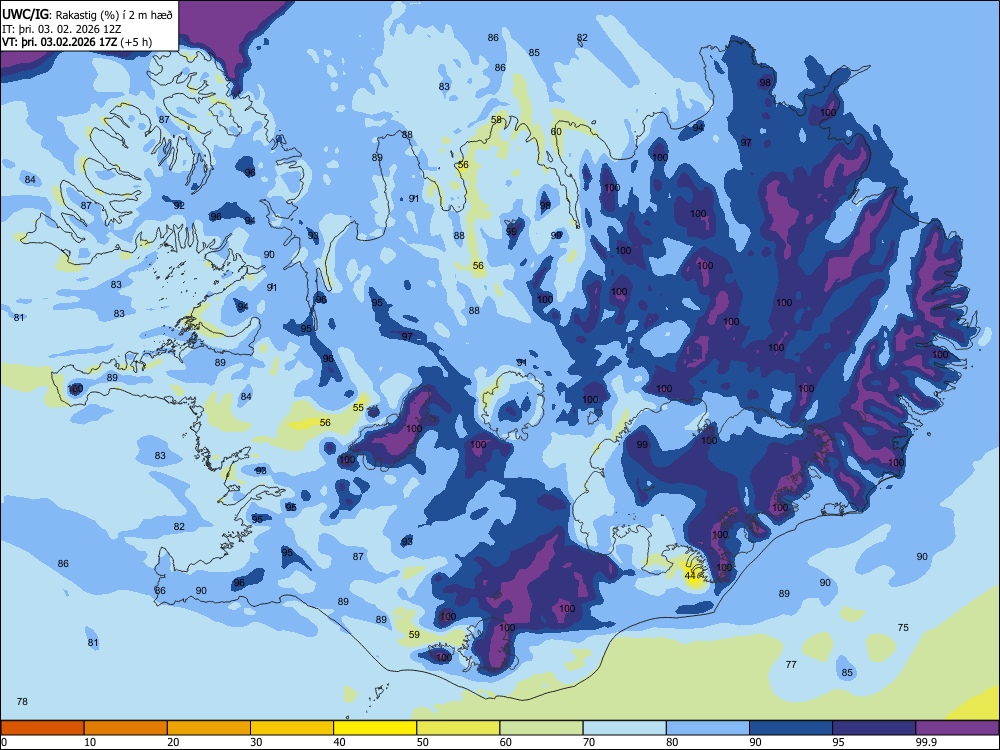Click the '78' value near bottom-left corner
The image size is (1000, 750).
[22, 702]
